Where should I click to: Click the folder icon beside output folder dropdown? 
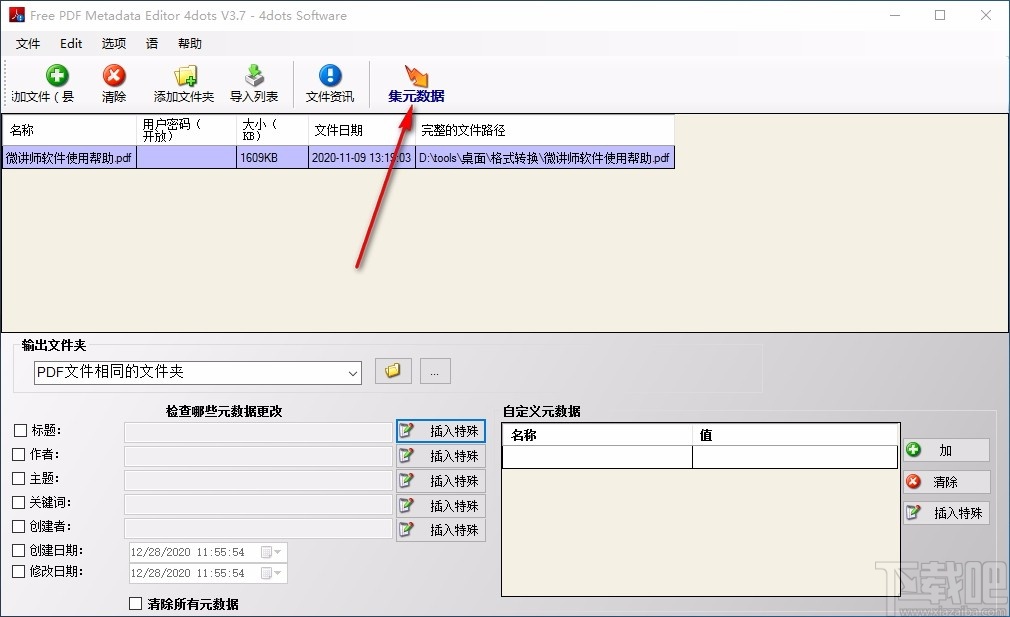tap(392, 370)
